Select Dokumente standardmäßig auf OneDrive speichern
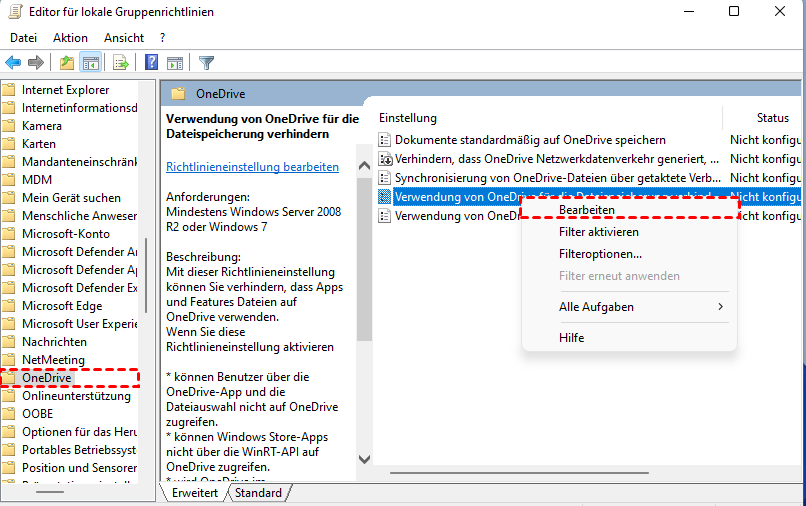806x506 pixels. click(x=530, y=140)
